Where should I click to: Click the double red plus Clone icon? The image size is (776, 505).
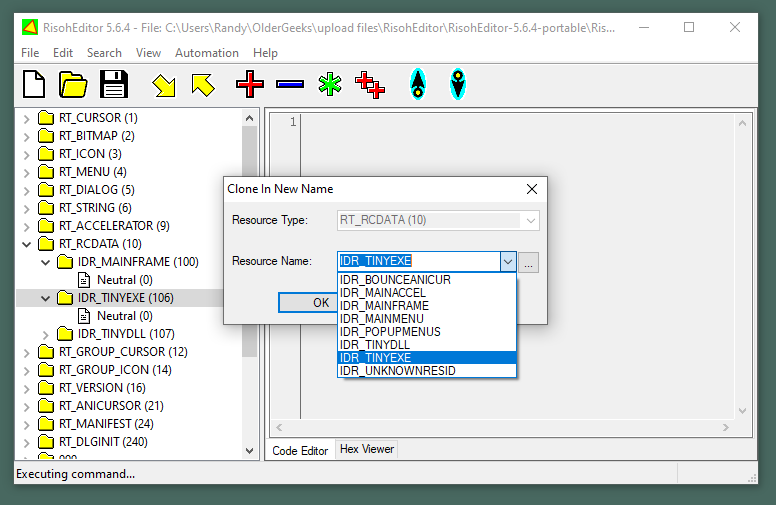370,85
